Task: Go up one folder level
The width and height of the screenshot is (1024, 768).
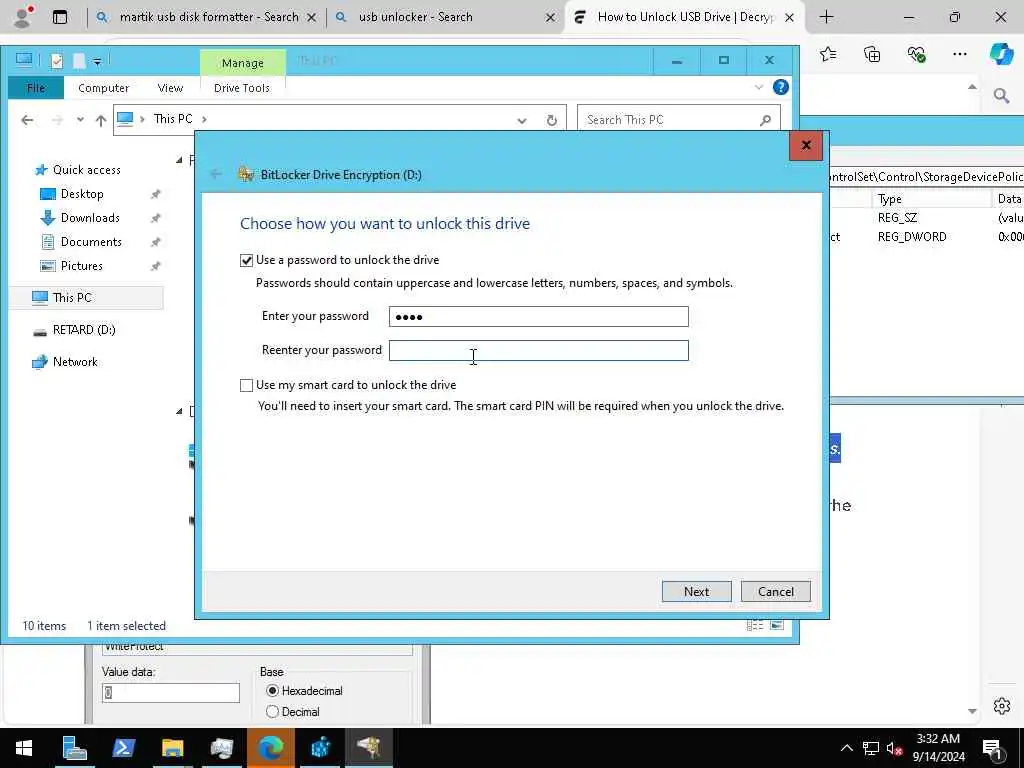Action: coord(101,120)
